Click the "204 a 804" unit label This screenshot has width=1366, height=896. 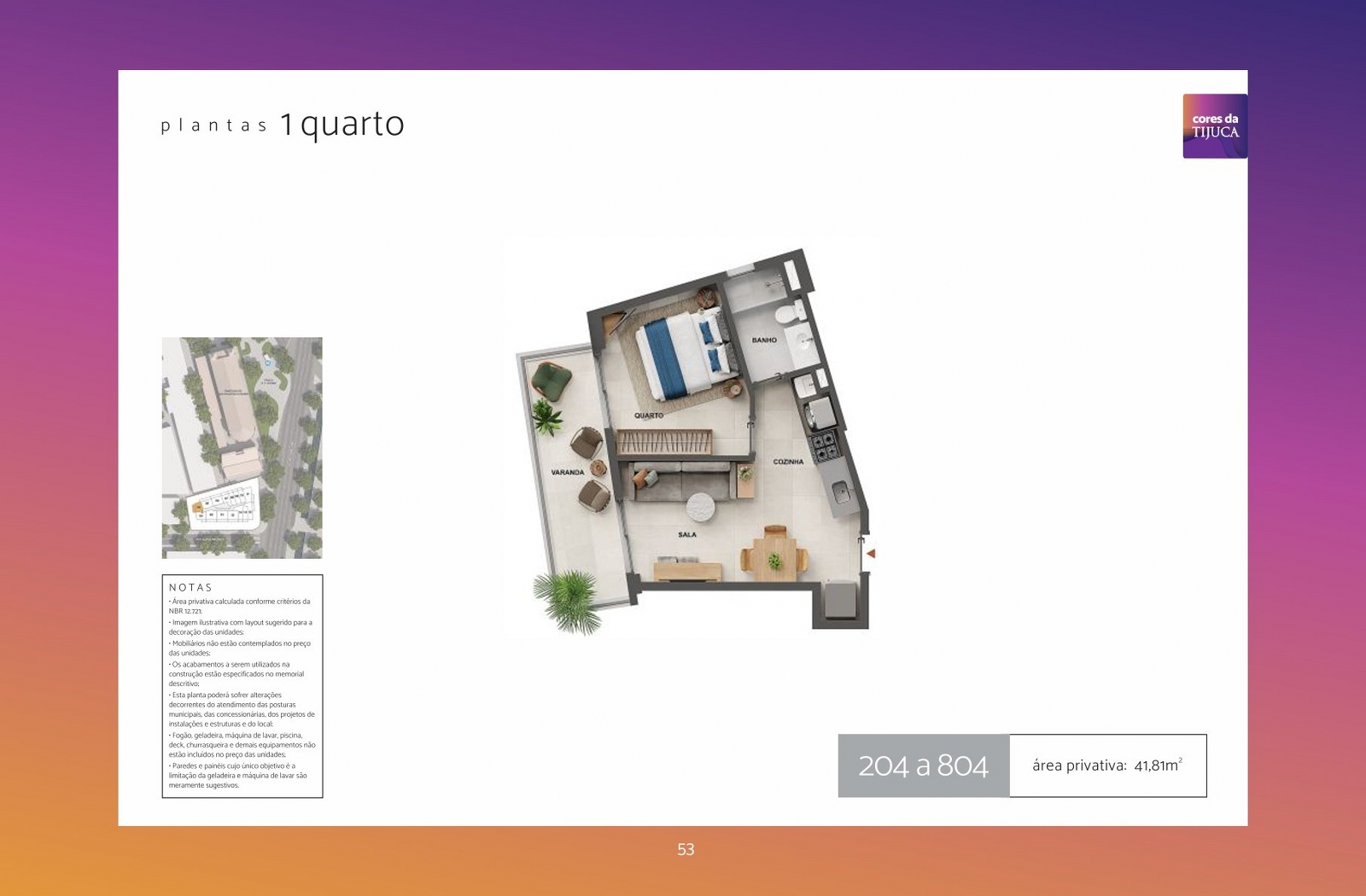923,765
